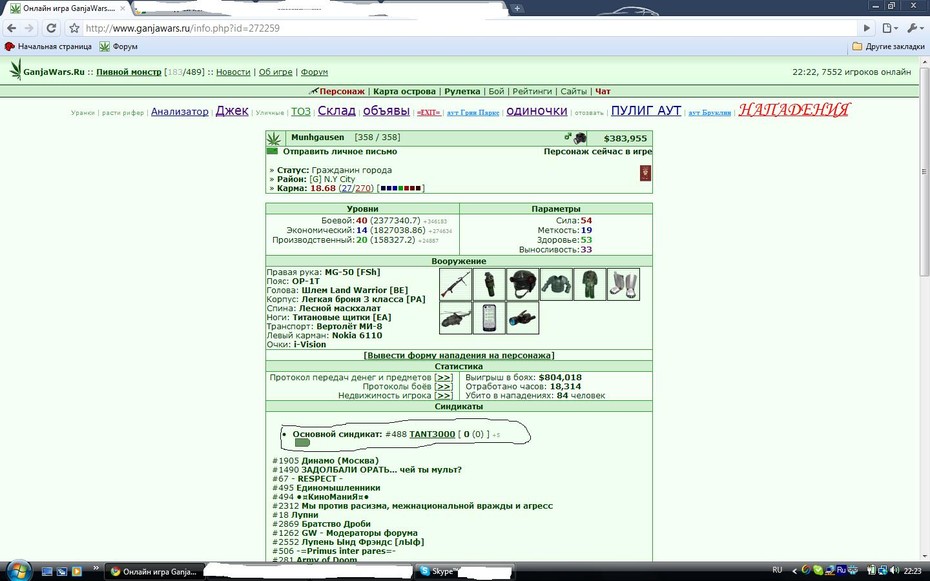Click the titanium greaves icon

click(x=623, y=285)
